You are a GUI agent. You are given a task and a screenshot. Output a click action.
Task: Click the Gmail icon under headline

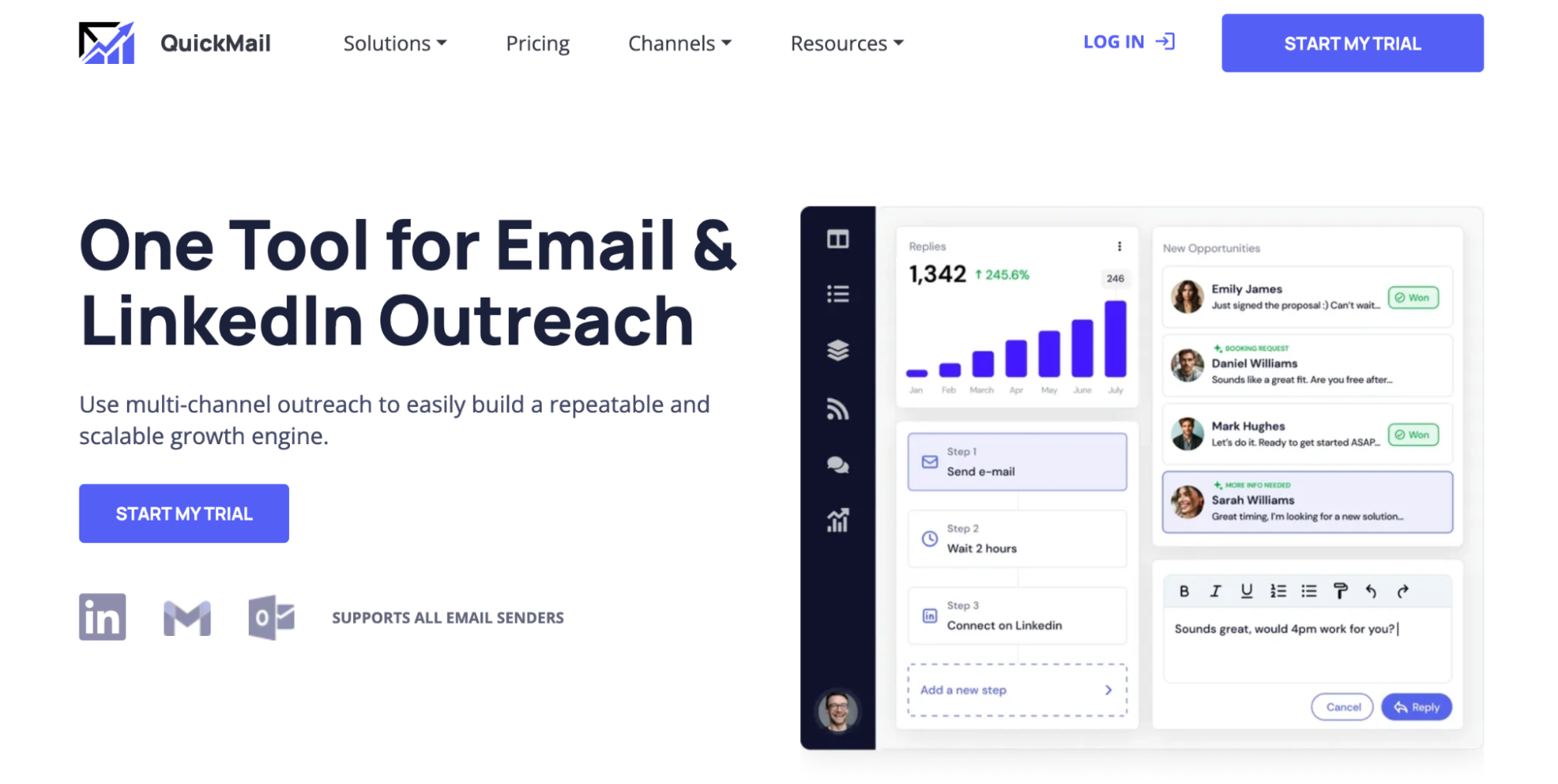pos(186,616)
